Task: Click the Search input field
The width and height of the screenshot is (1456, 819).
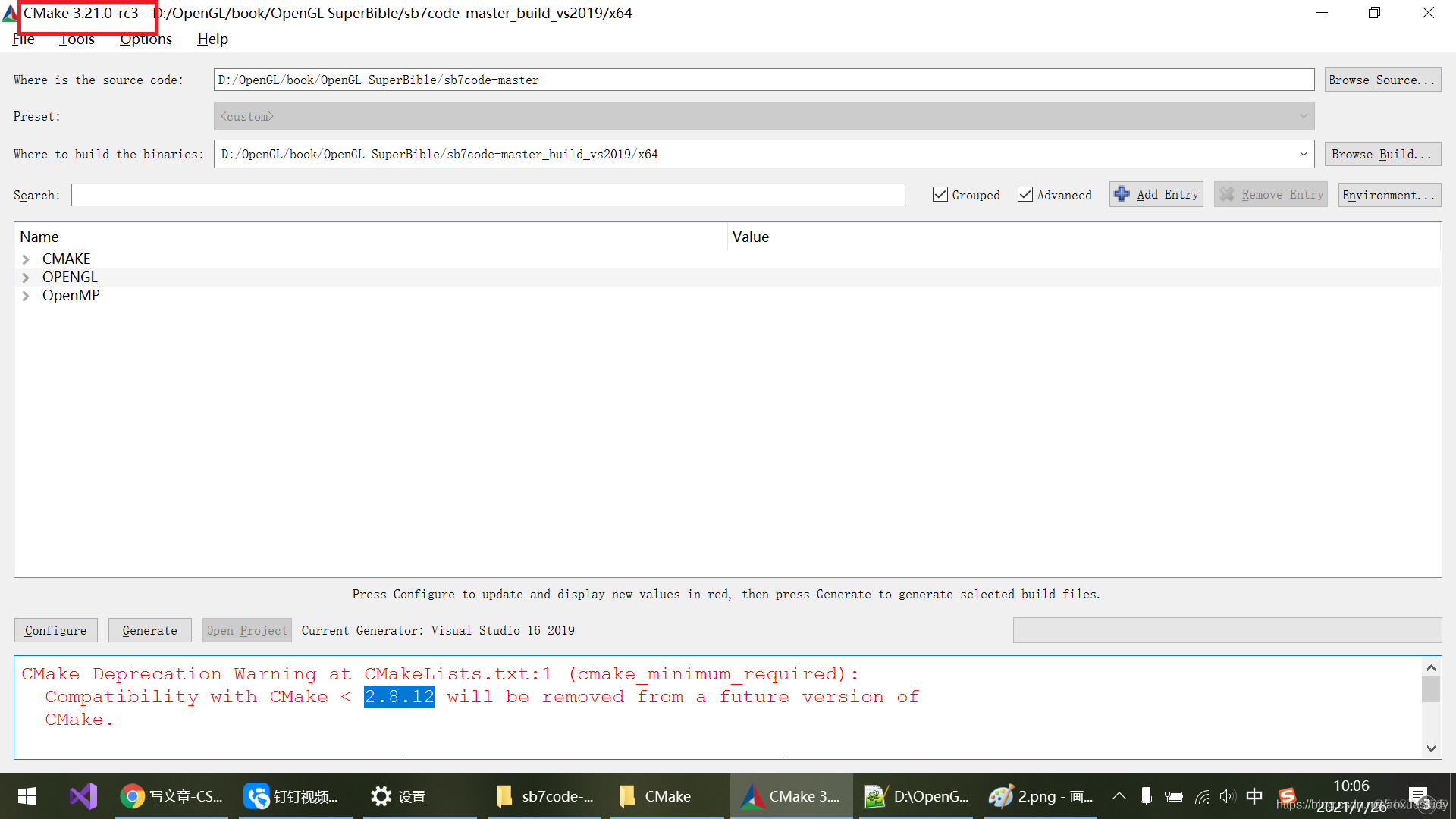Action: [x=488, y=195]
